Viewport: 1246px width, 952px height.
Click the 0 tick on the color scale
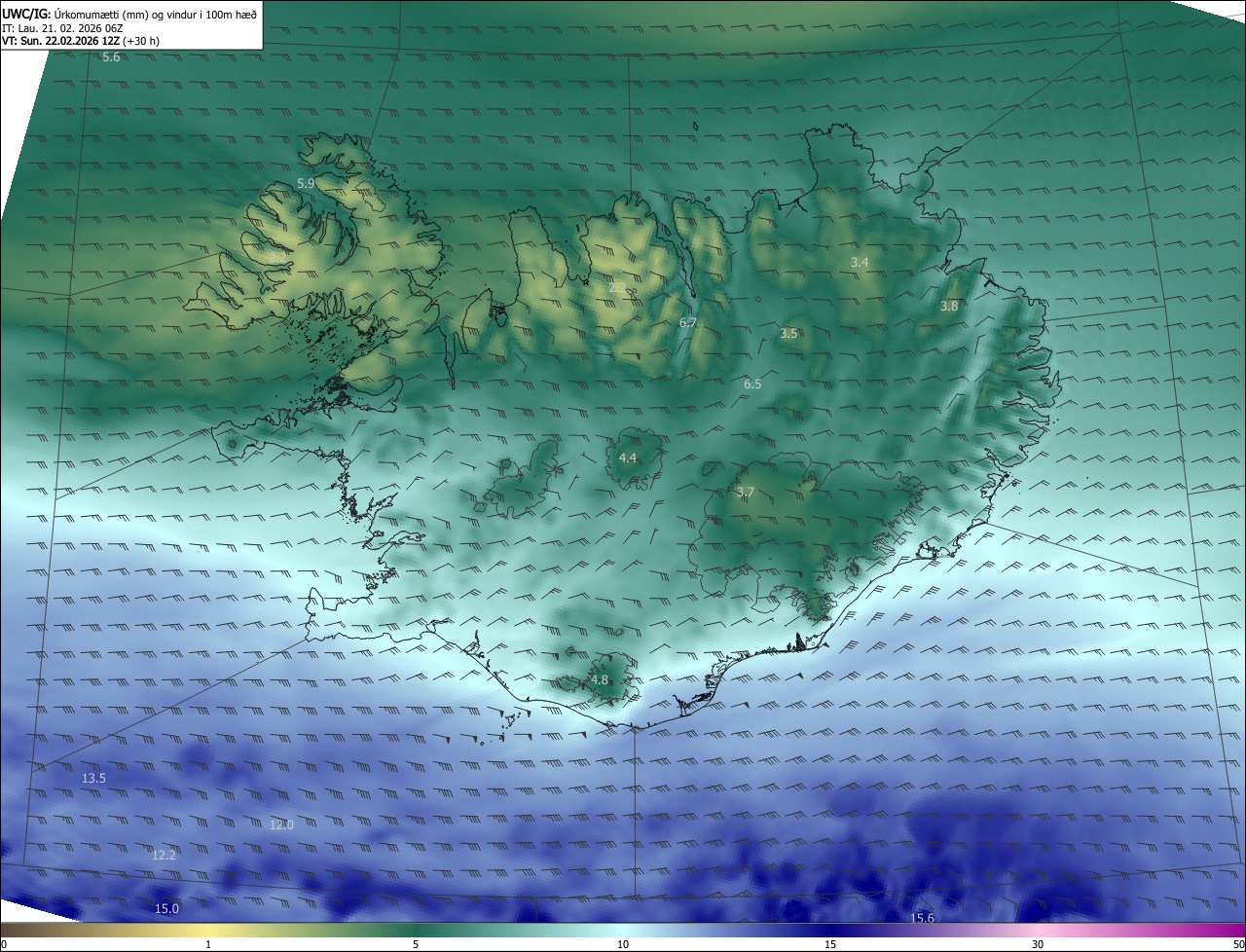click(4, 944)
